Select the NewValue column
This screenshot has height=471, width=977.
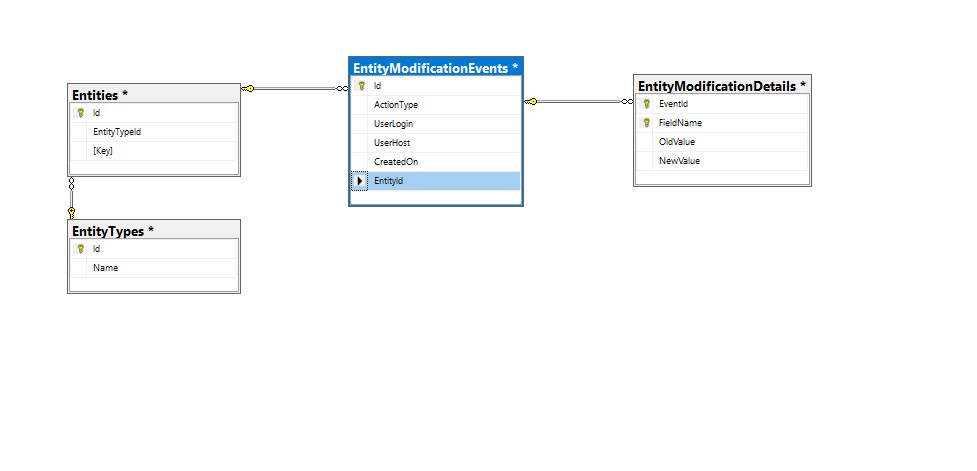680,161
